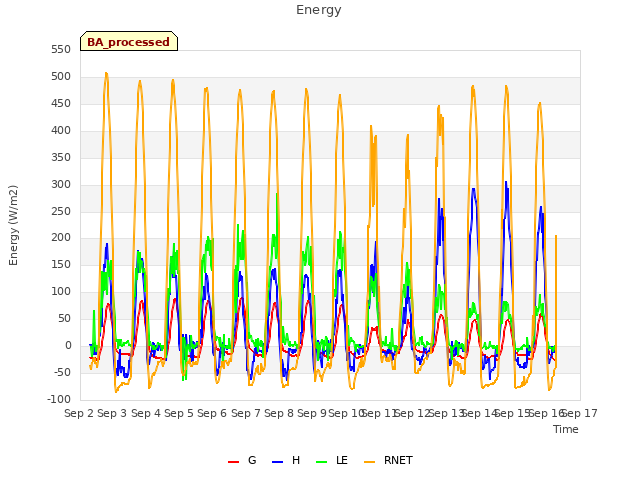640x480 pixels.
Task: Click the Energy (W/m2) axis label
Action: click(x=13, y=225)
